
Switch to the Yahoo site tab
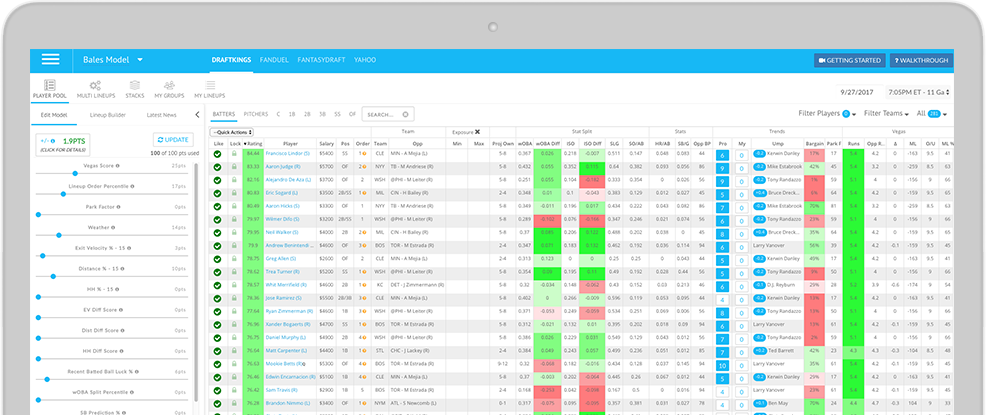tap(365, 60)
